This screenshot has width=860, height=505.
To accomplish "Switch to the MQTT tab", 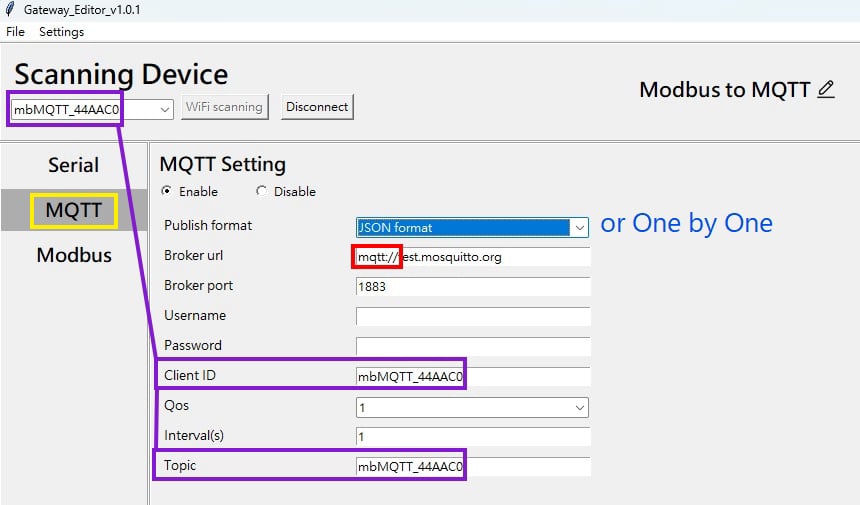I will point(73,210).
